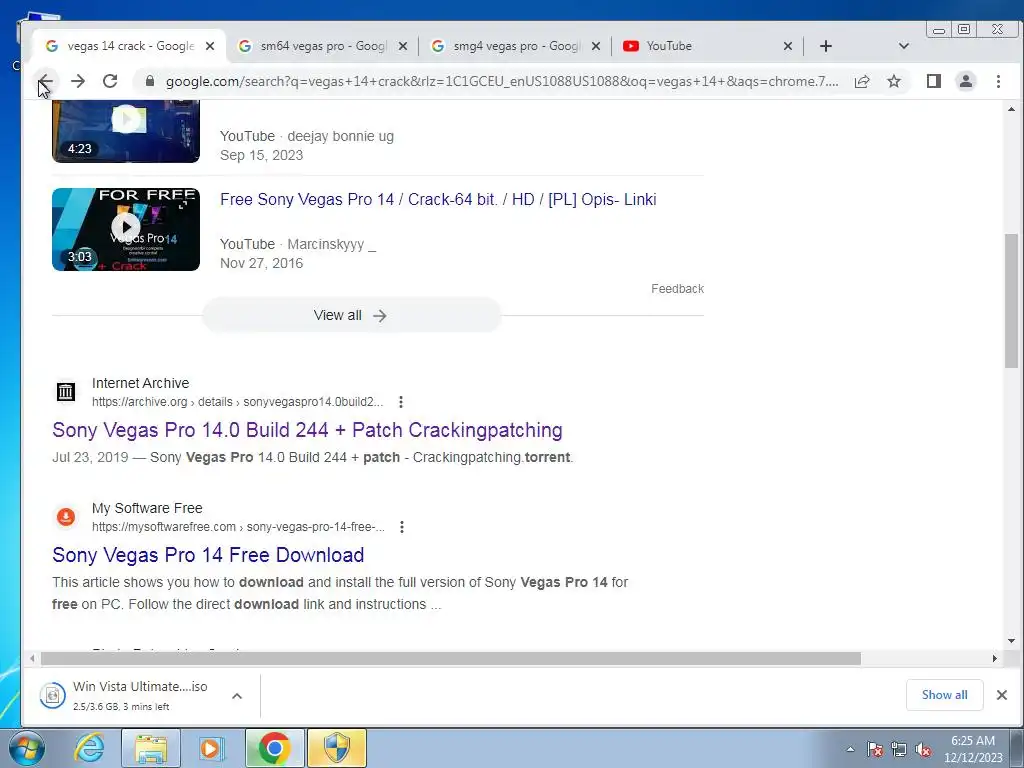Click the archive.org URL breadcrumb

[x=238, y=402]
